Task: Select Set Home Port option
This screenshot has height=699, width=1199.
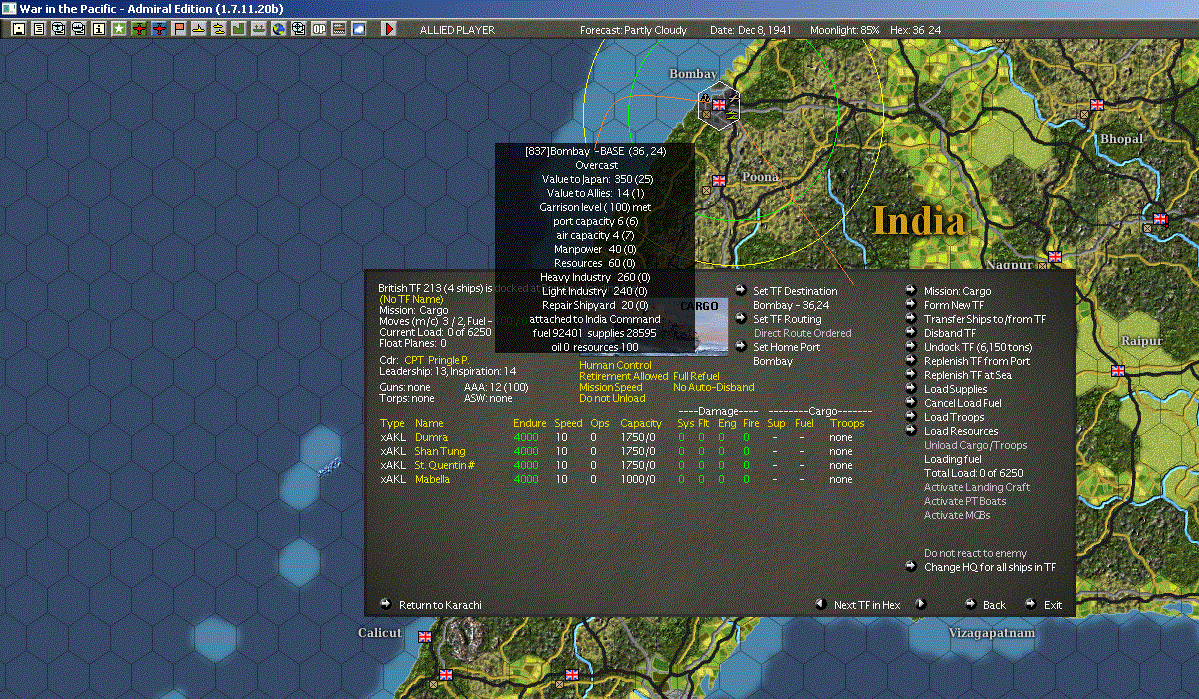Action: tap(786, 347)
